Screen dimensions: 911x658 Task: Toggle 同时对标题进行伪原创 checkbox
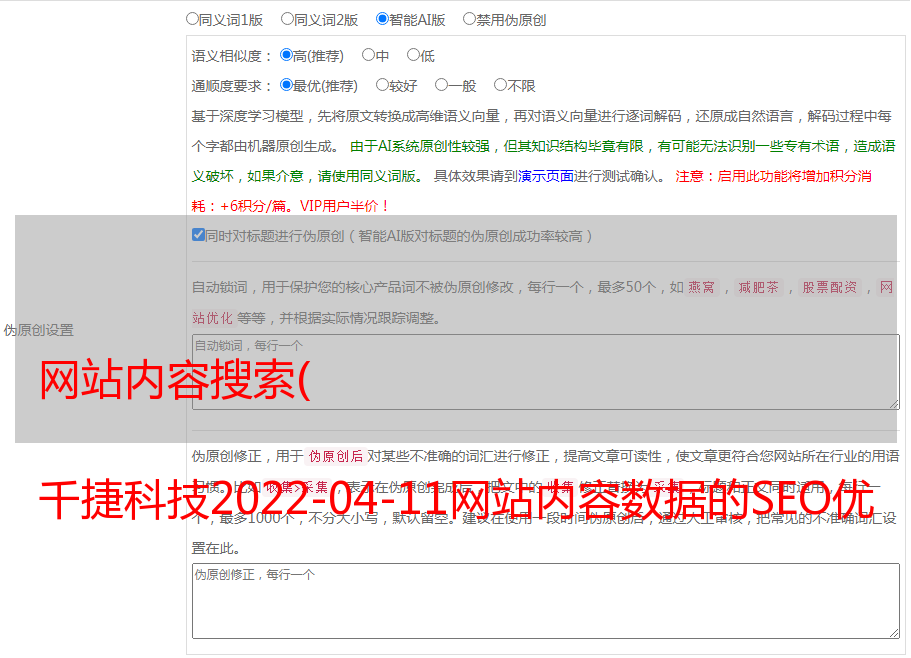pyautogui.click(x=198, y=235)
